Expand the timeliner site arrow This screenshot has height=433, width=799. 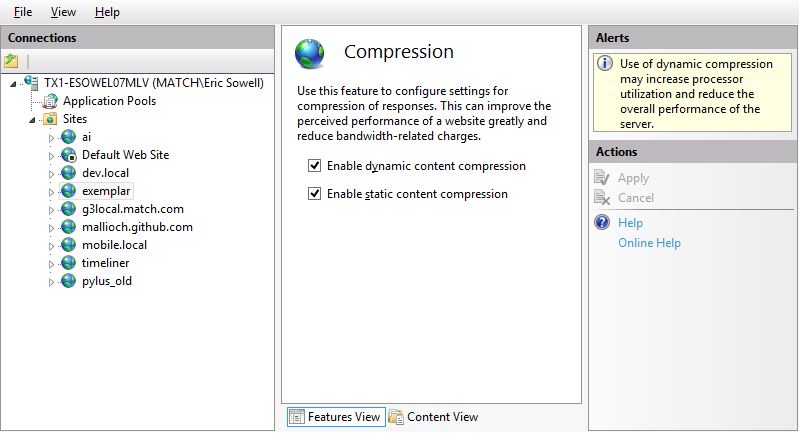click(x=51, y=264)
